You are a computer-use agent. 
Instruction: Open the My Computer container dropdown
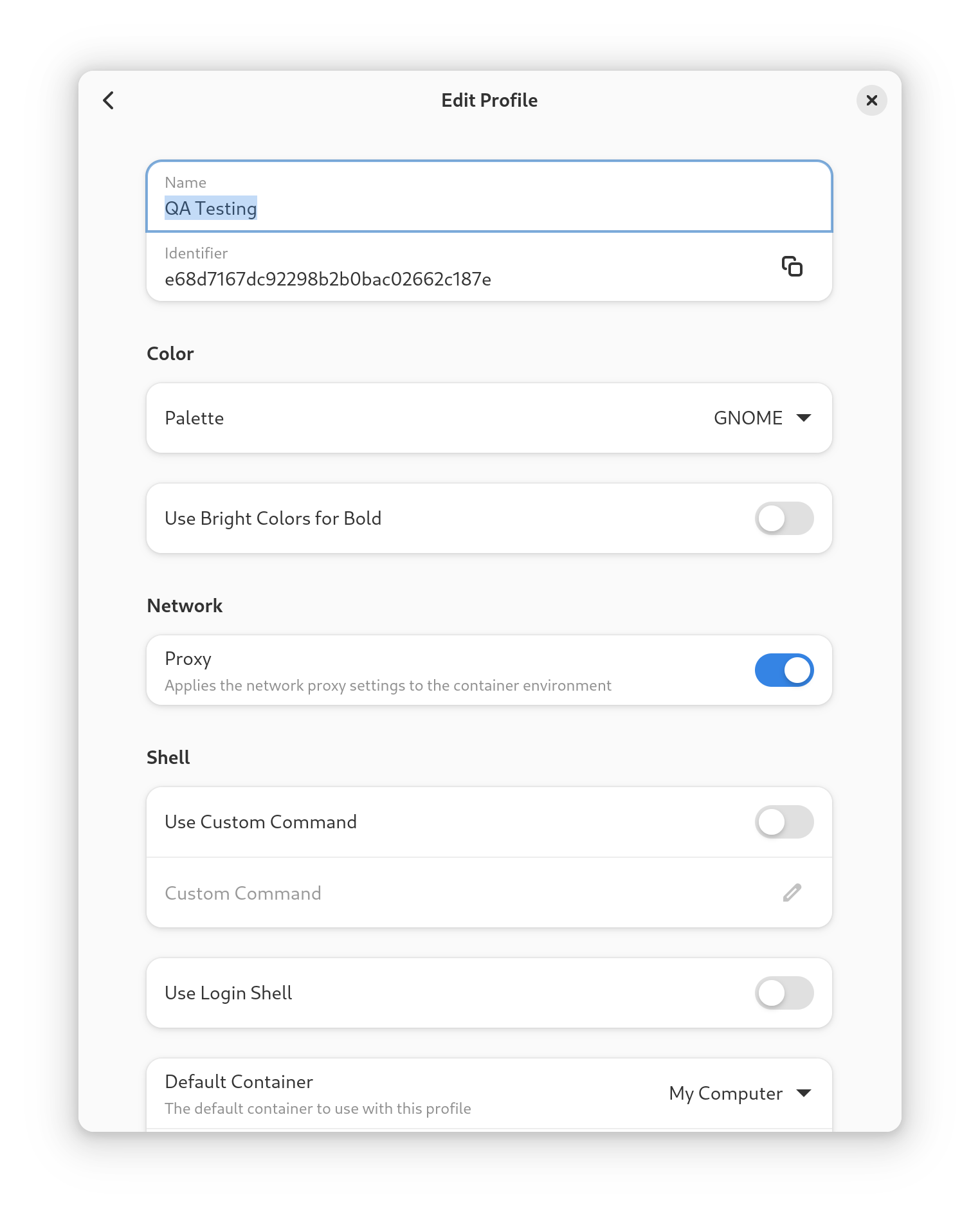pyautogui.click(x=740, y=1093)
